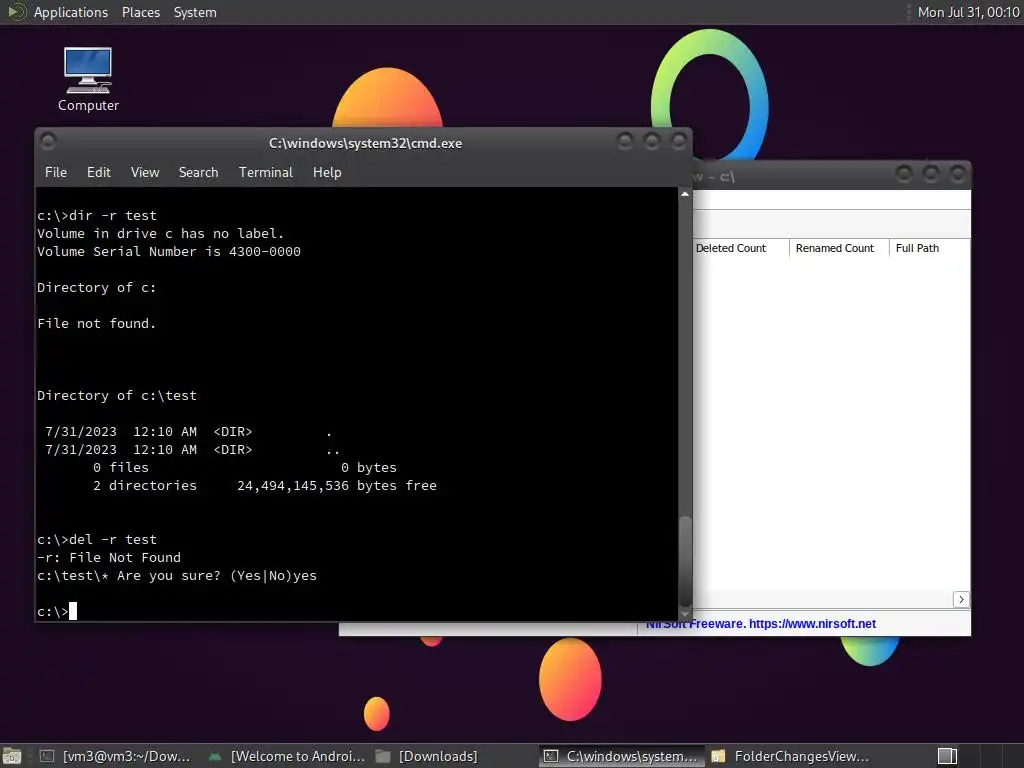The width and height of the screenshot is (1024, 768).
Task: Click the terminal icon of cmd.exe taskbar item
Action: point(551,756)
